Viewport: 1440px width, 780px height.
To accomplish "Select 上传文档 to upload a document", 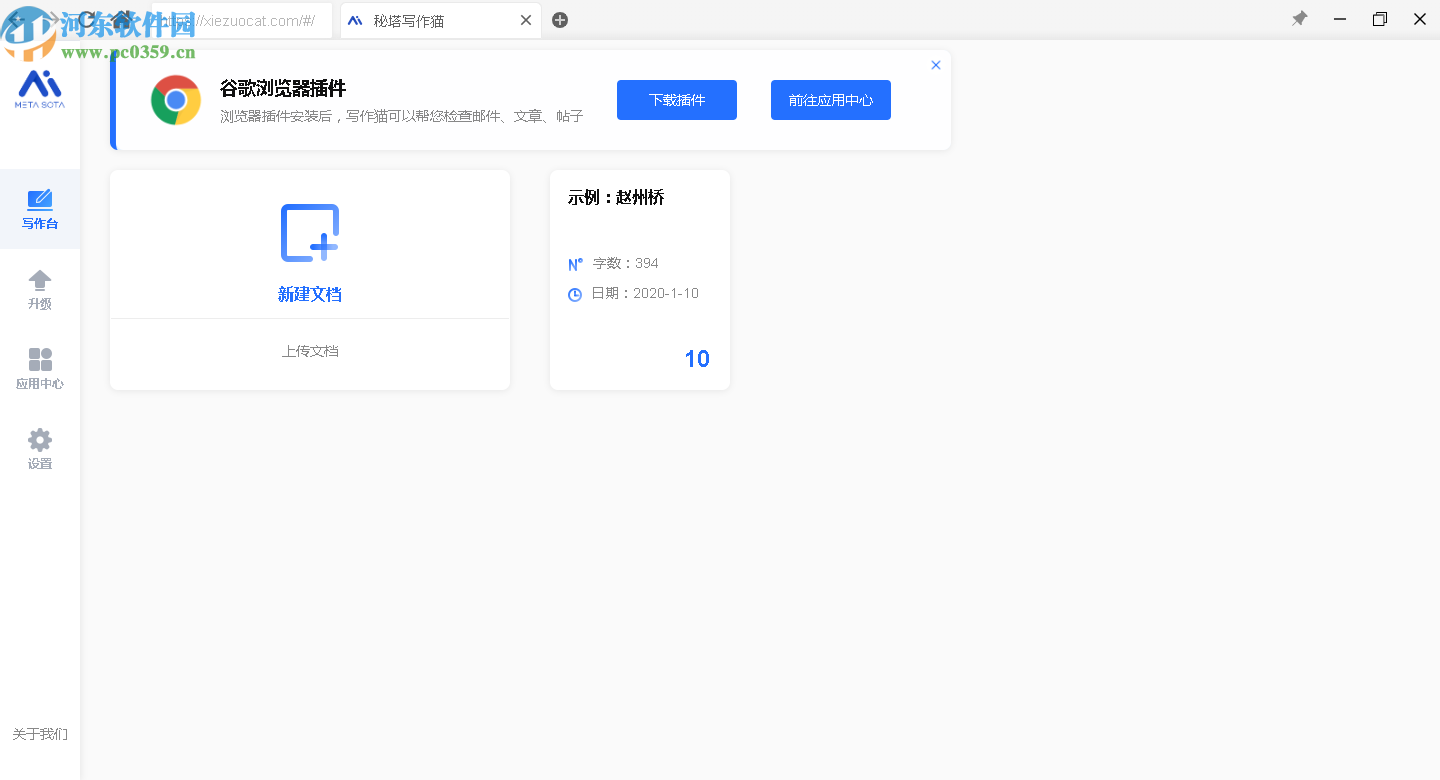I will (x=310, y=353).
